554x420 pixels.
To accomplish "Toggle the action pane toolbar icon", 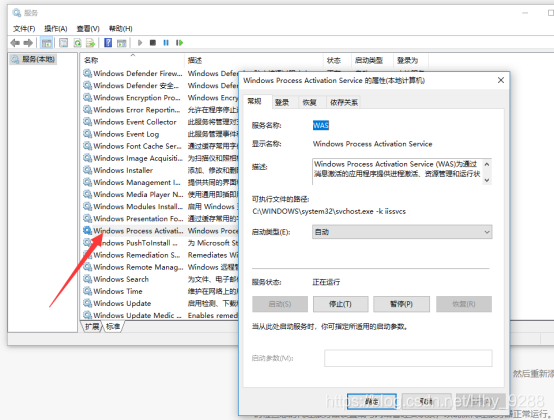I will tap(122, 43).
